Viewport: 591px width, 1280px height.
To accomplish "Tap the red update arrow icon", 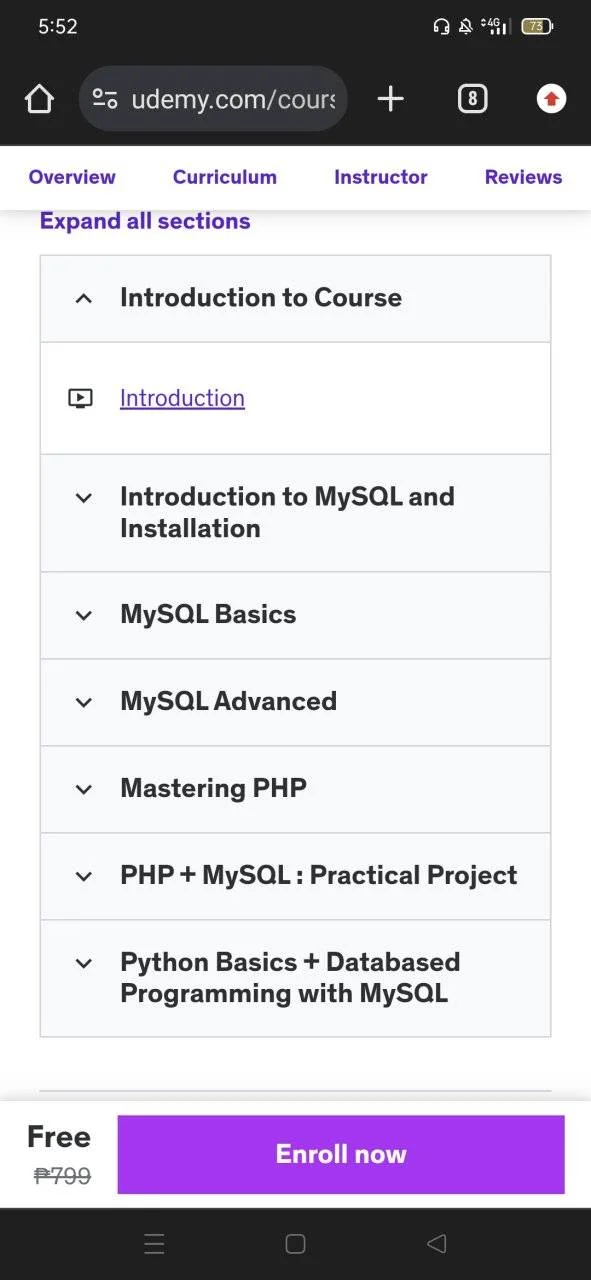I will point(551,98).
